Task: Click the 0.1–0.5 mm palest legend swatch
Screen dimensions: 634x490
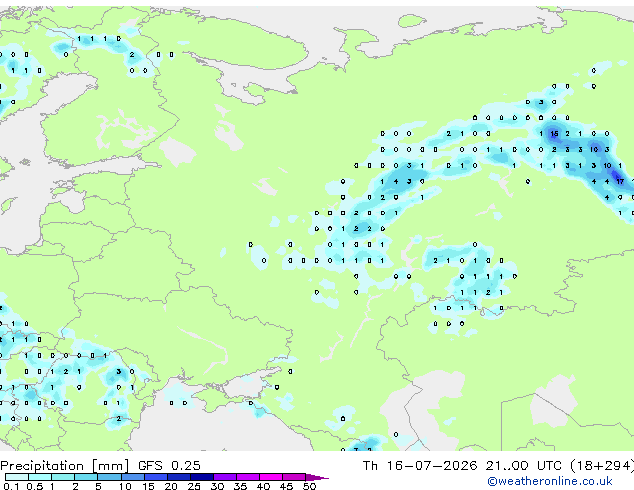Action: click(x=17, y=477)
